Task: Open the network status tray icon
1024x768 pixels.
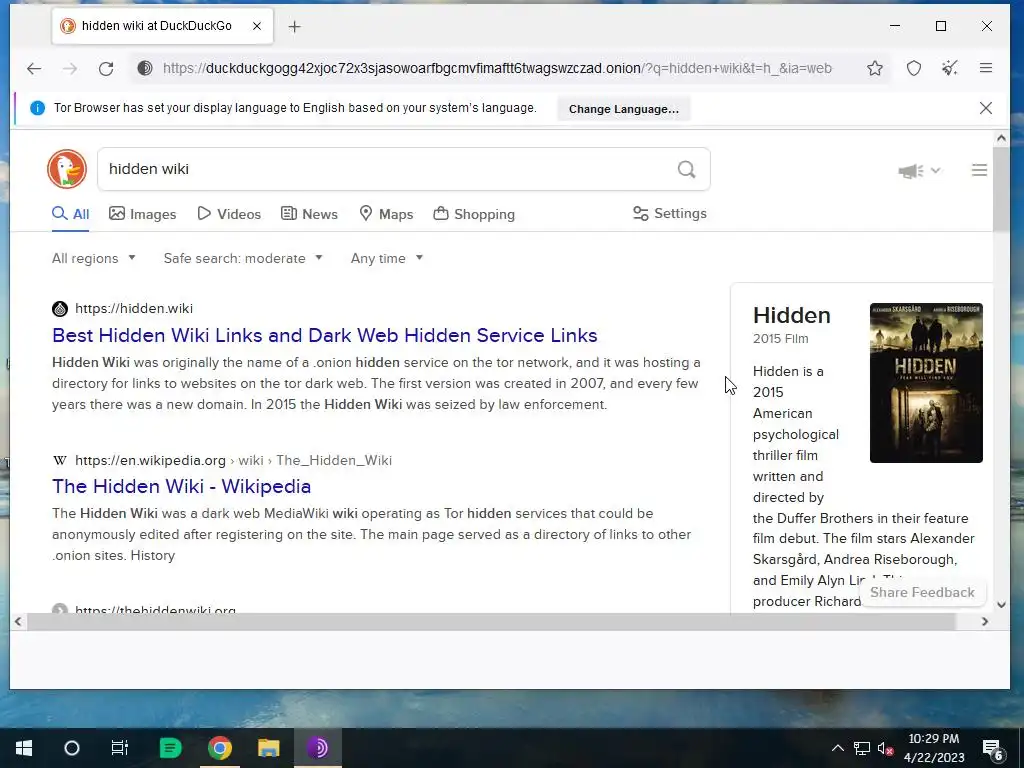Action: [x=862, y=748]
